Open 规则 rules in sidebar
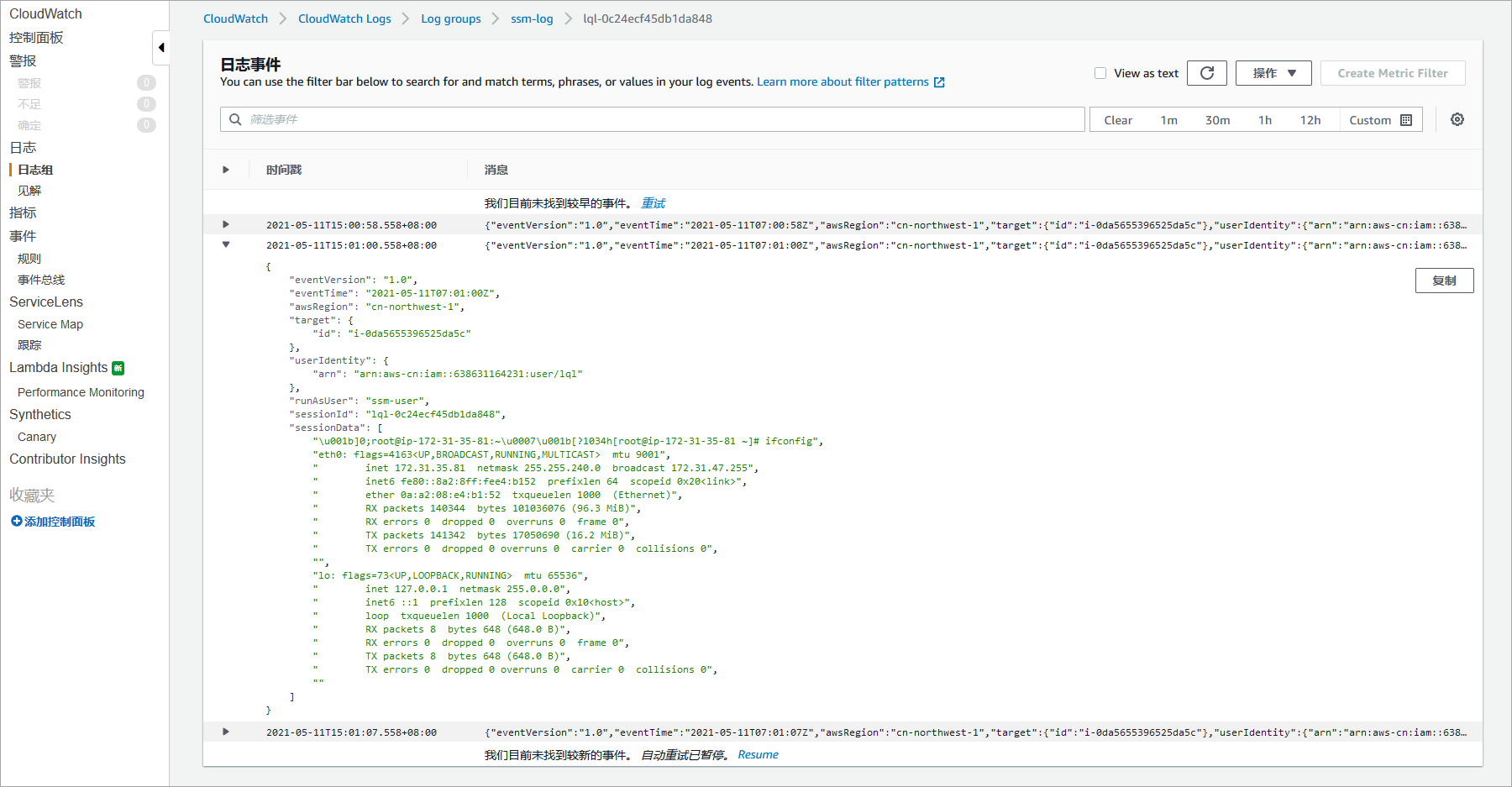This screenshot has width=1512, height=787. pos(29,259)
